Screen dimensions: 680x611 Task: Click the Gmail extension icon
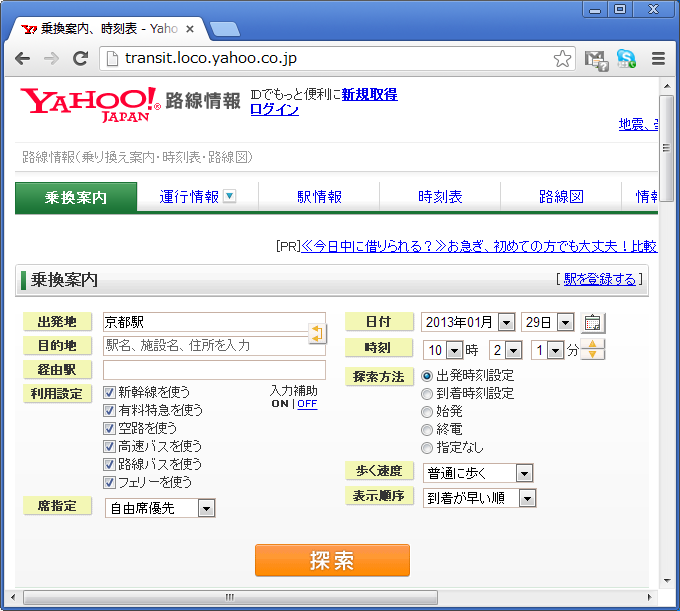tap(596, 59)
